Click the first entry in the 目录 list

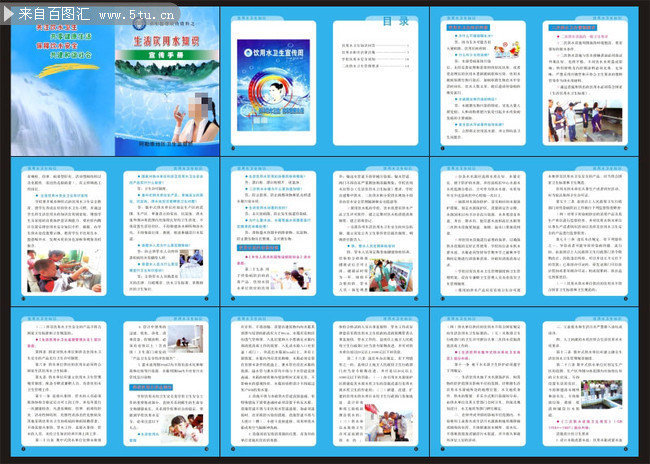[x=376, y=46]
